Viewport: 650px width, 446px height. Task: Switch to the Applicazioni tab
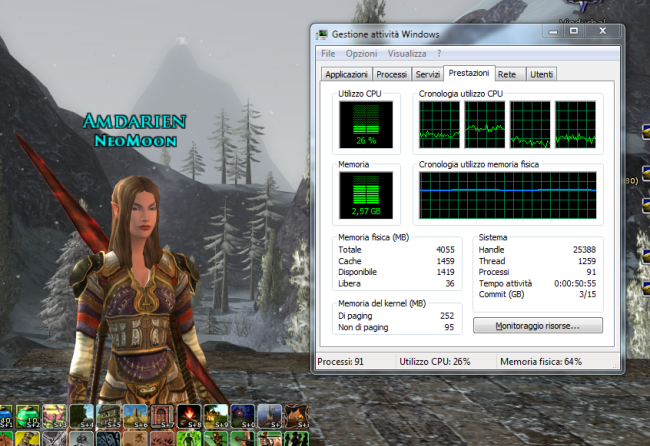coord(347,74)
